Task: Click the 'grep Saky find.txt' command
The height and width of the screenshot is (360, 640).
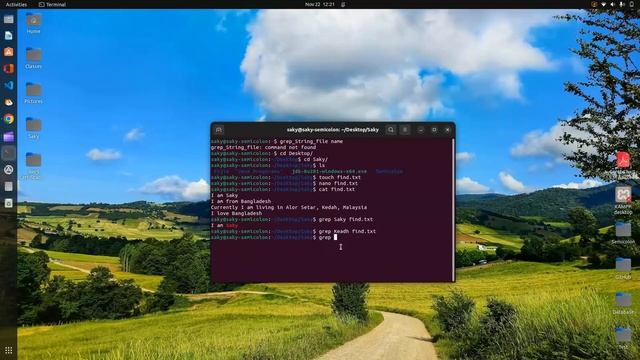Action: pyautogui.click(x=346, y=220)
